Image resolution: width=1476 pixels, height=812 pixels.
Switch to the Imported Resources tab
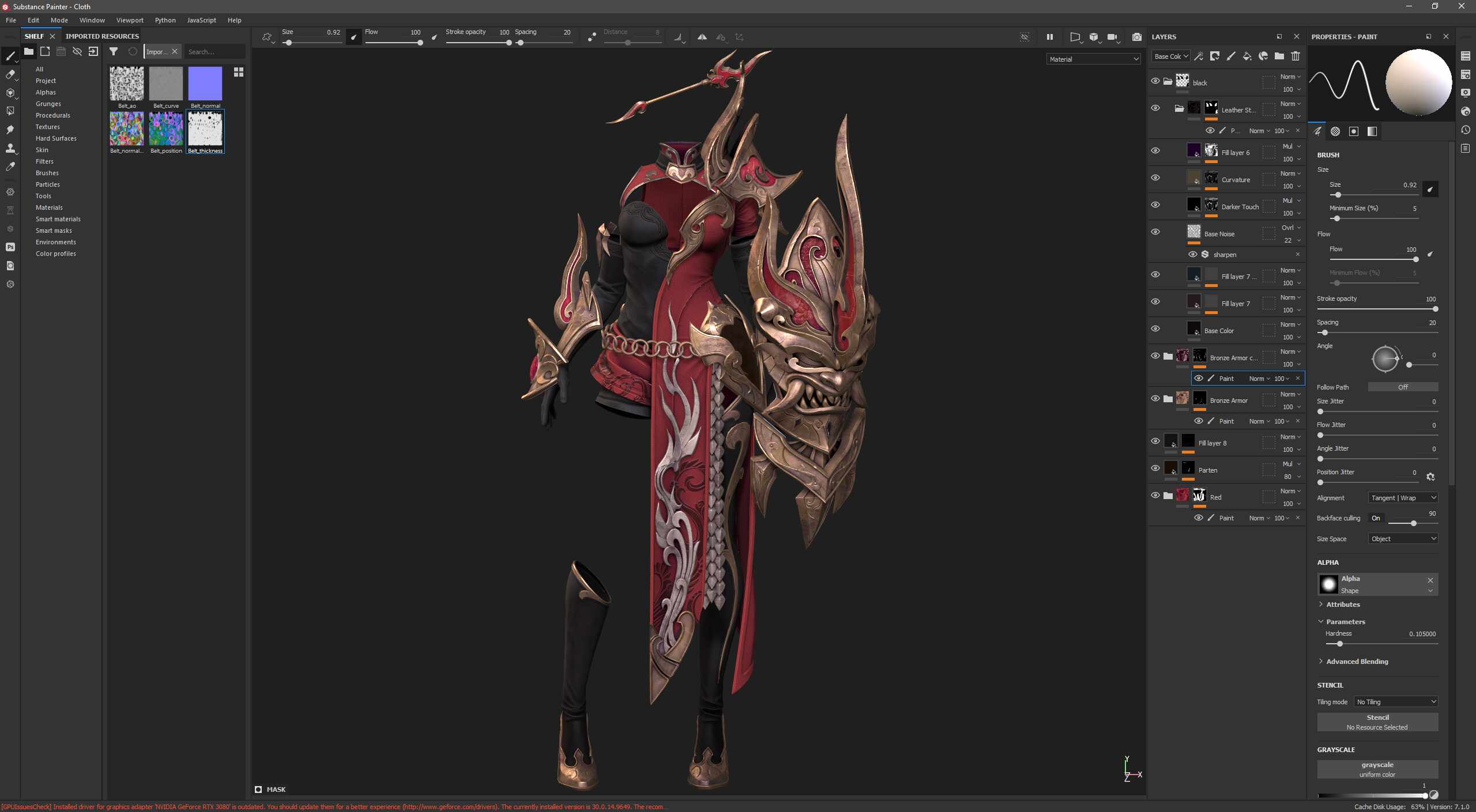[102, 36]
